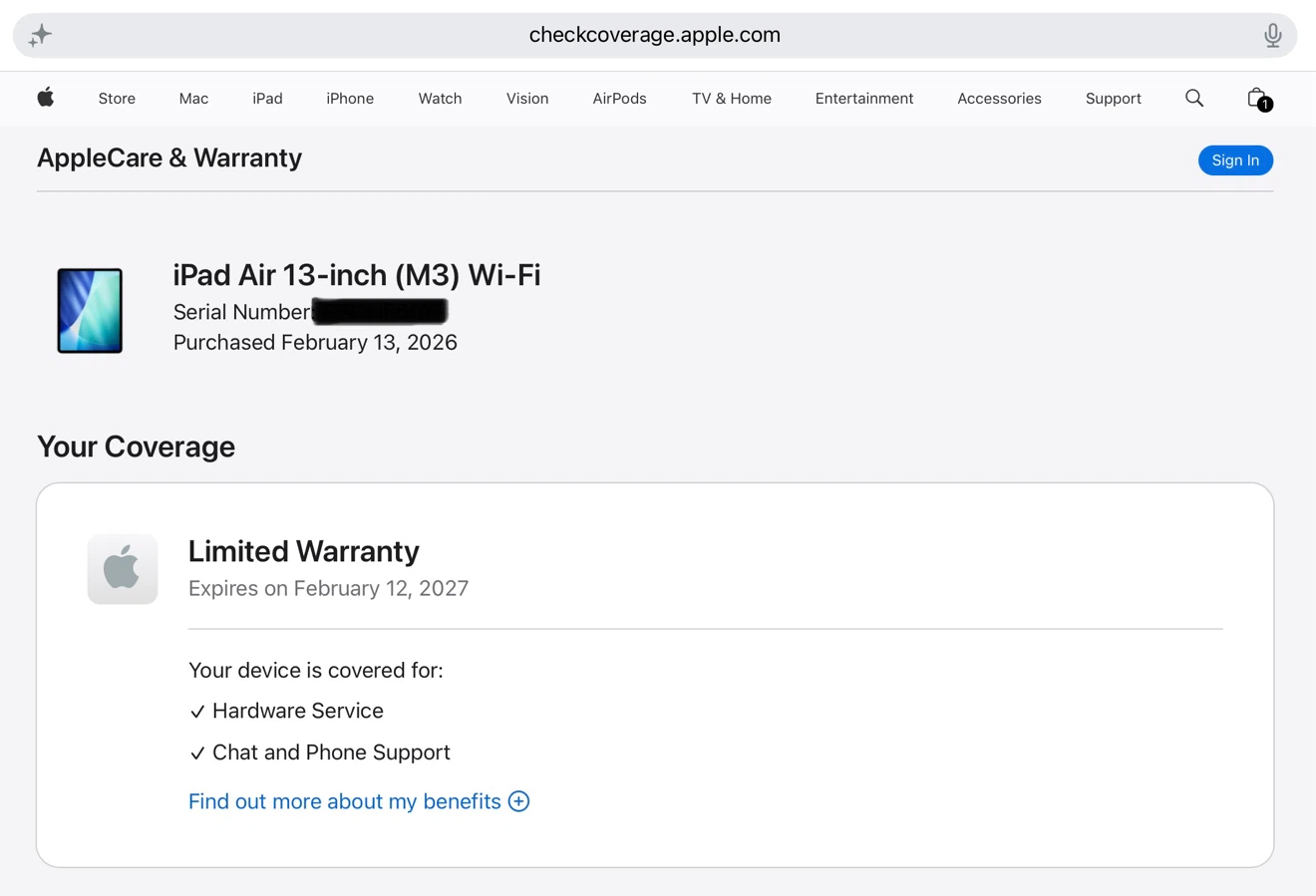Open the Accessories menu
This screenshot has width=1316, height=896.
[x=999, y=98]
